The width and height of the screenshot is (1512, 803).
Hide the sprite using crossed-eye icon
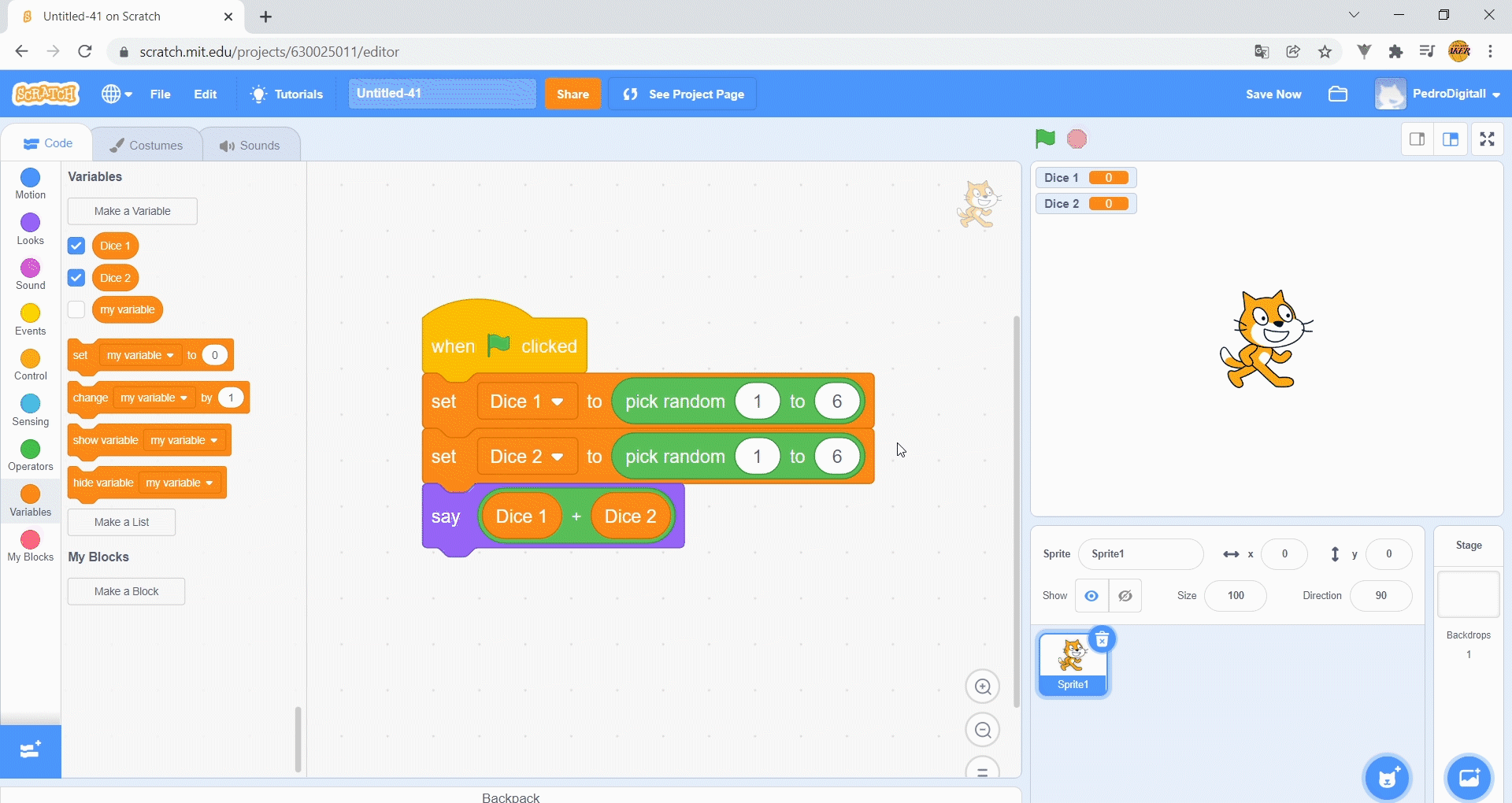(1125, 596)
